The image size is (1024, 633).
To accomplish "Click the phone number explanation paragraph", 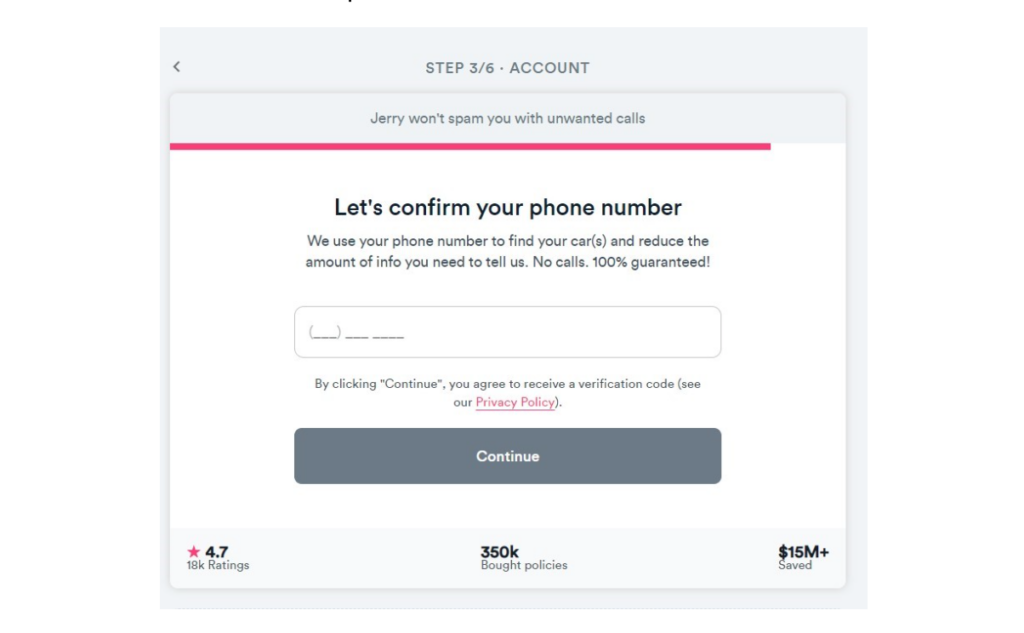I will [507, 249].
